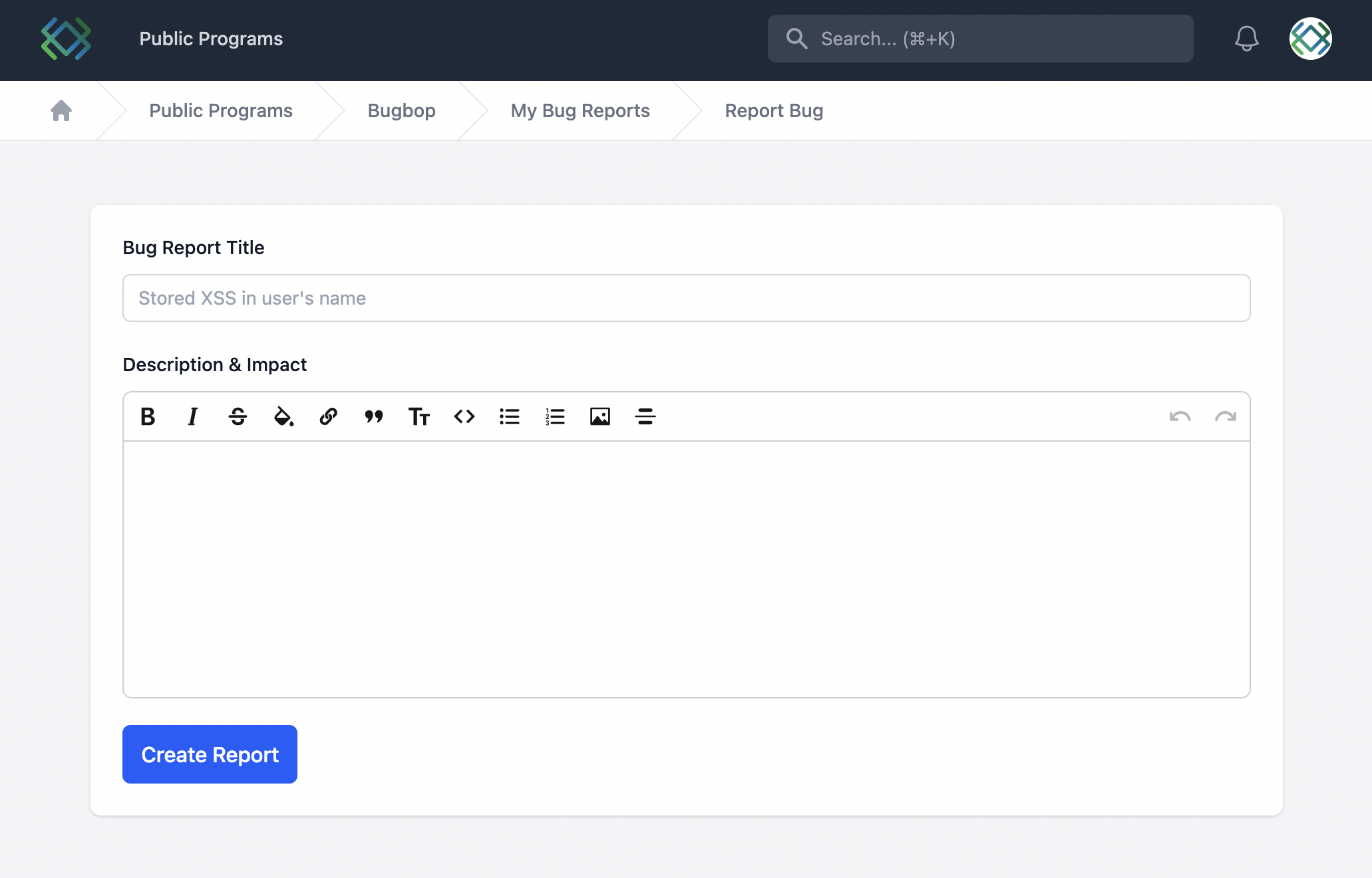Image resolution: width=1372 pixels, height=878 pixels.
Task: Redo the last editor action
Action: pos(1225,416)
